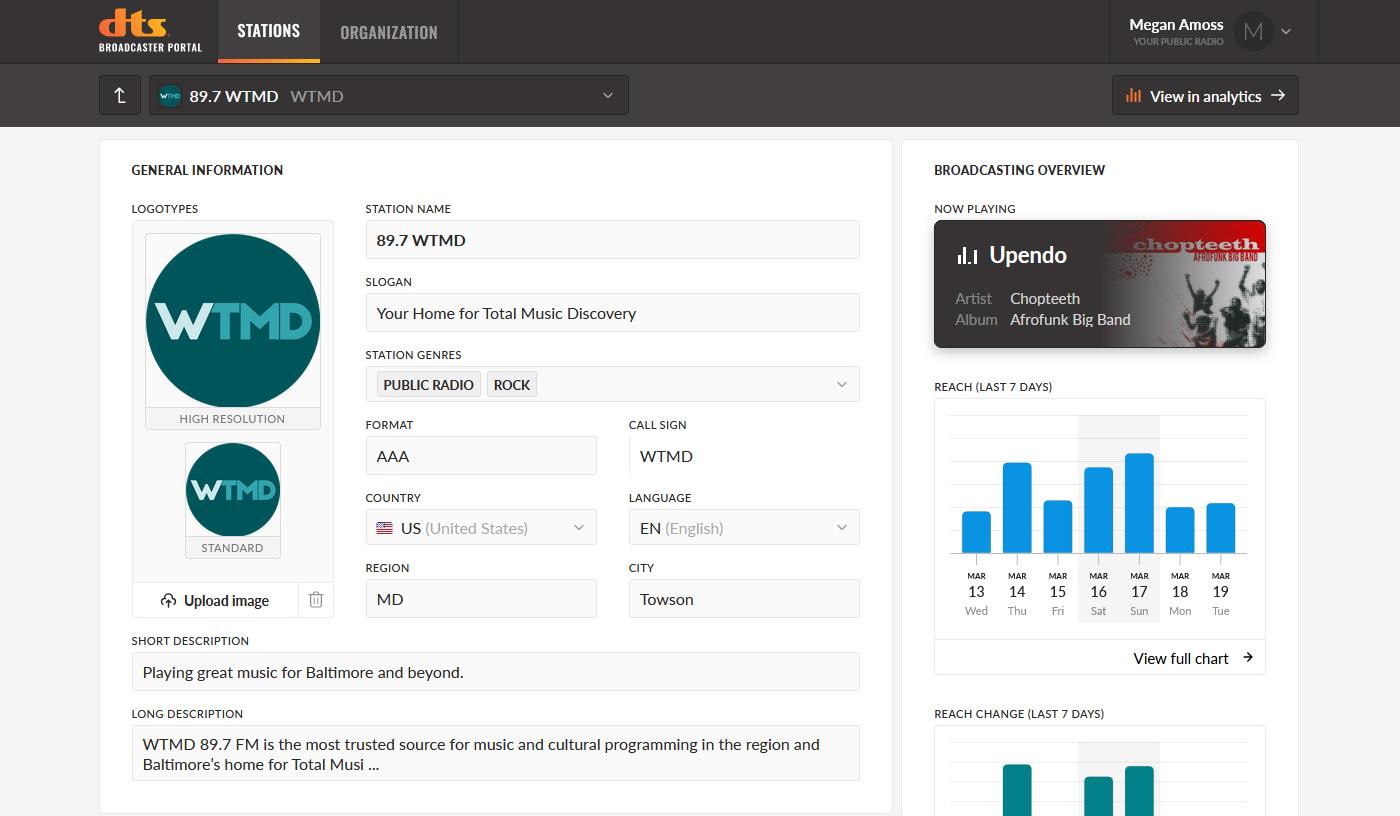Click the high resolution WTMD logo thumbnail
This screenshot has height=816, width=1400.
click(x=233, y=321)
